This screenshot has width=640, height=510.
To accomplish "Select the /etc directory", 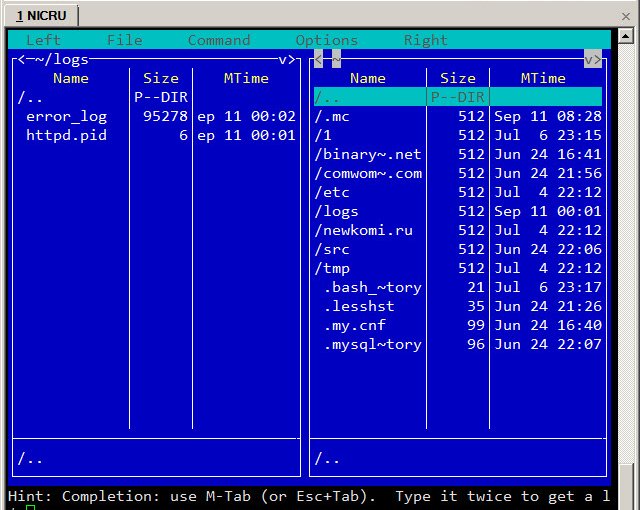I will click(x=331, y=192).
